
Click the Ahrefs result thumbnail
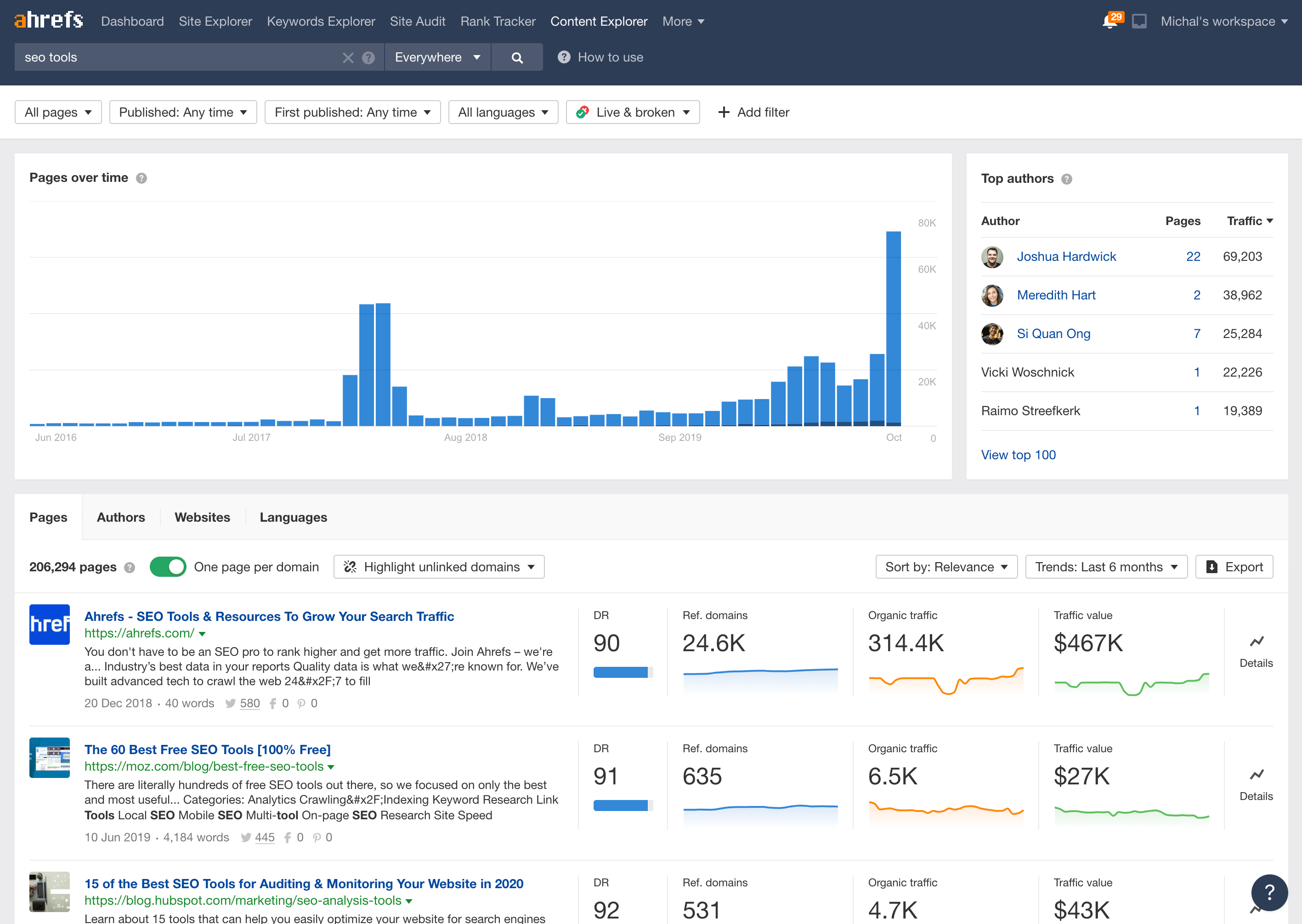point(50,624)
